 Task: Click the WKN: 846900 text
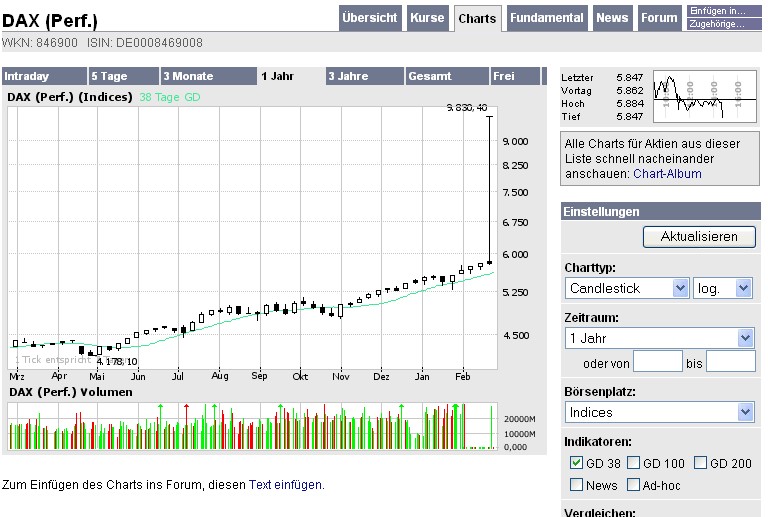(40, 43)
